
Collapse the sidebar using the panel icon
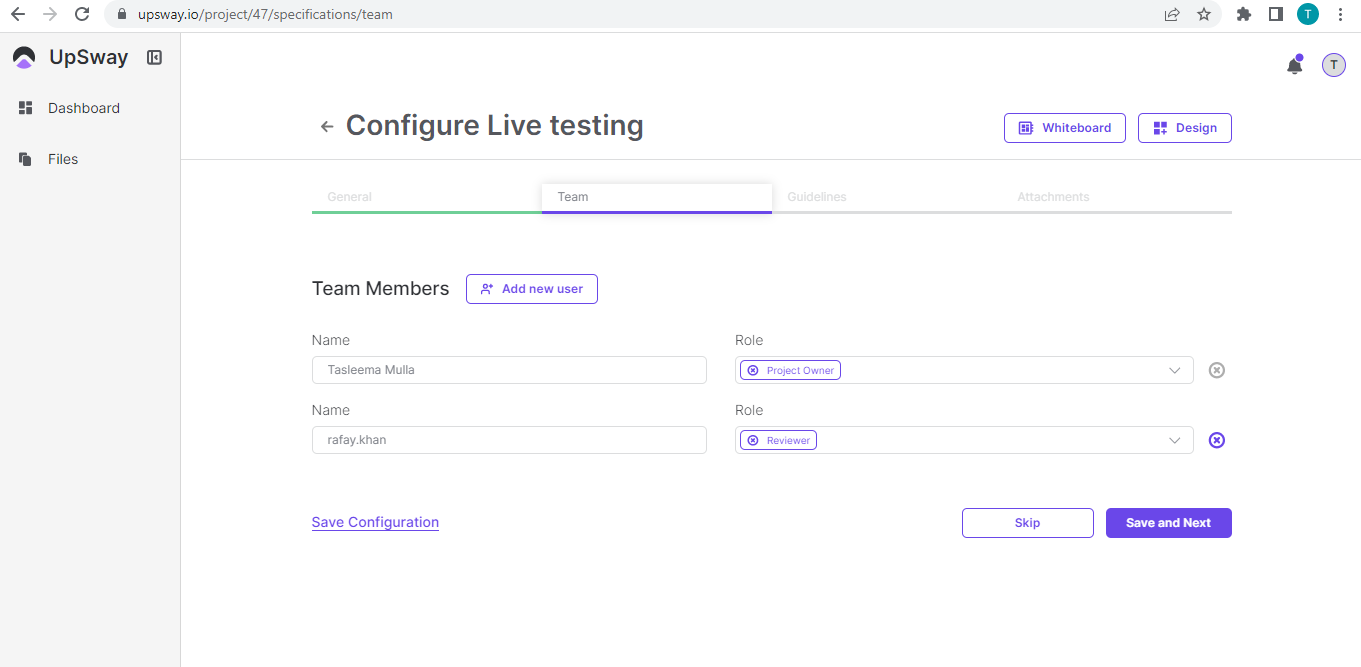point(154,58)
